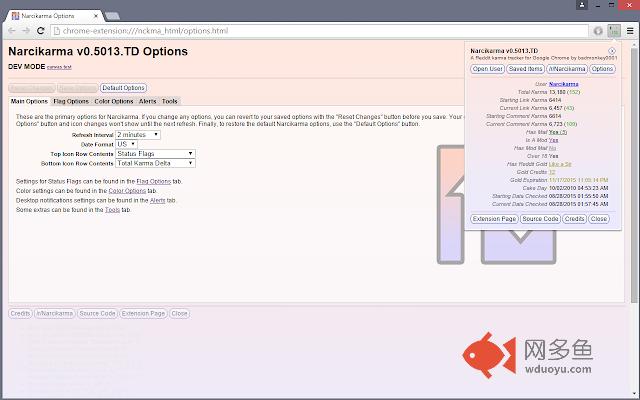Screen dimensions: 640x400
Task: Click Close button in the popup
Action: coord(599,219)
